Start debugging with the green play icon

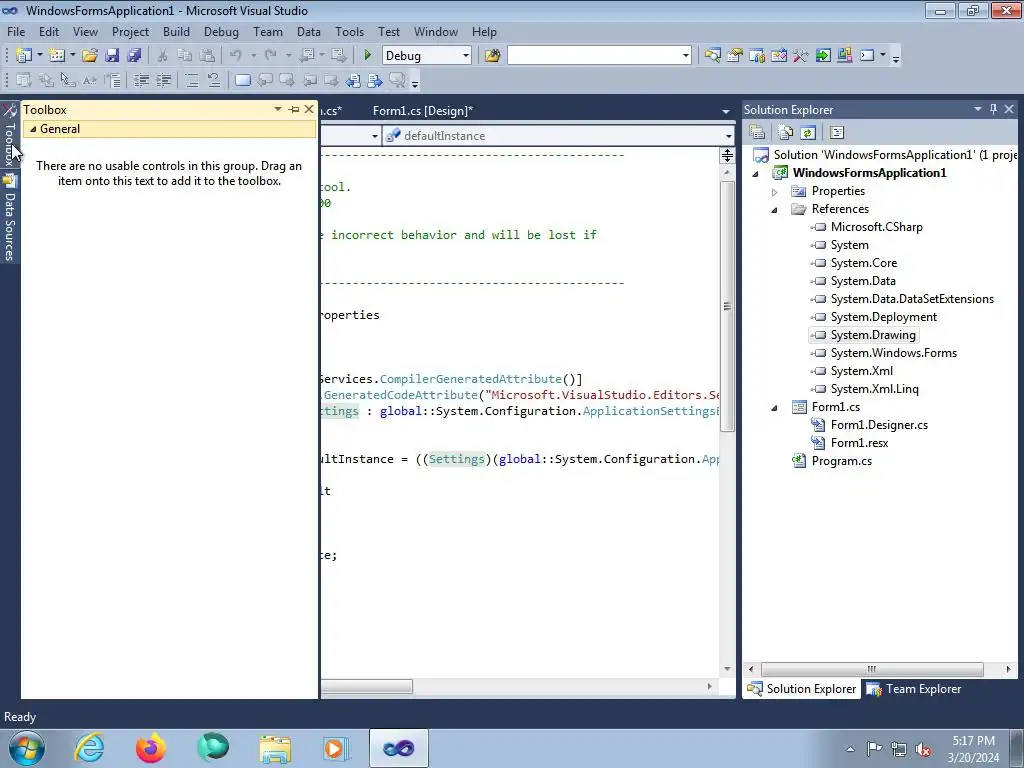[368, 56]
